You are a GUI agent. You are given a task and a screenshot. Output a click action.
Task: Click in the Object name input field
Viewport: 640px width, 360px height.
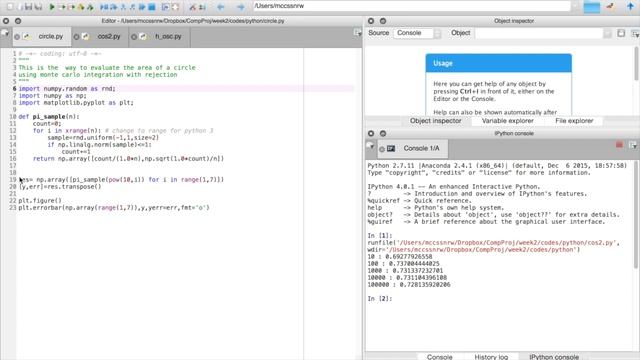click(539, 33)
